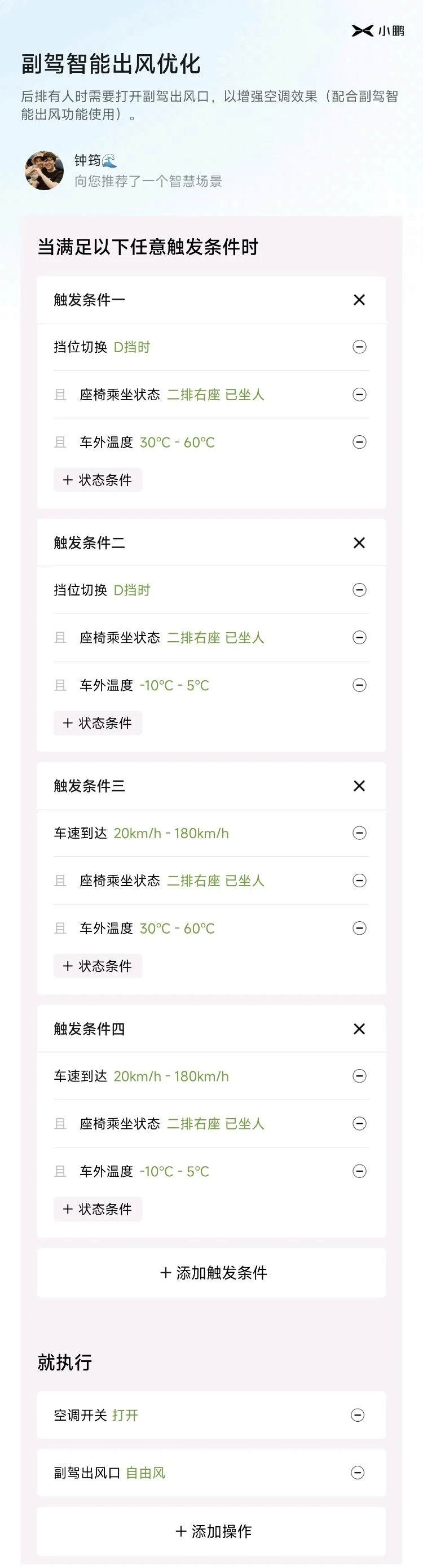Remove the 空调开关 打开 action
The width and height of the screenshot is (423, 1568).
[x=358, y=1414]
